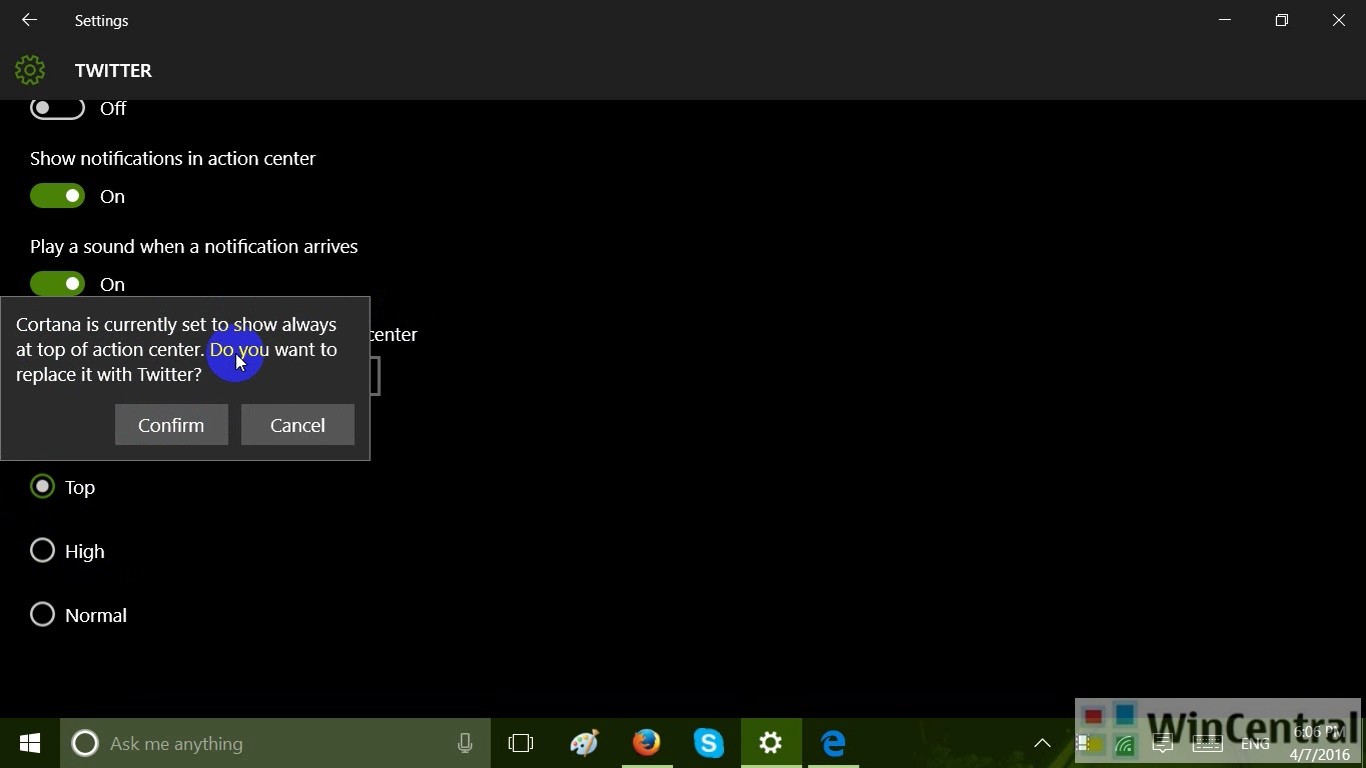Viewport: 1366px width, 768px height.
Task: Open Microsoft Edge from the taskbar
Action: [x=833, y=743]
